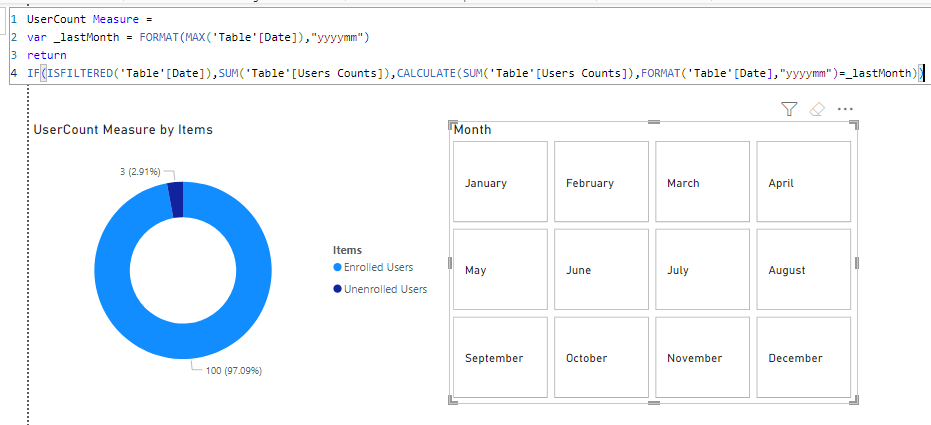Clear slicer selections with eraser icon
The image size is (931, 425).
click(817, 109)
